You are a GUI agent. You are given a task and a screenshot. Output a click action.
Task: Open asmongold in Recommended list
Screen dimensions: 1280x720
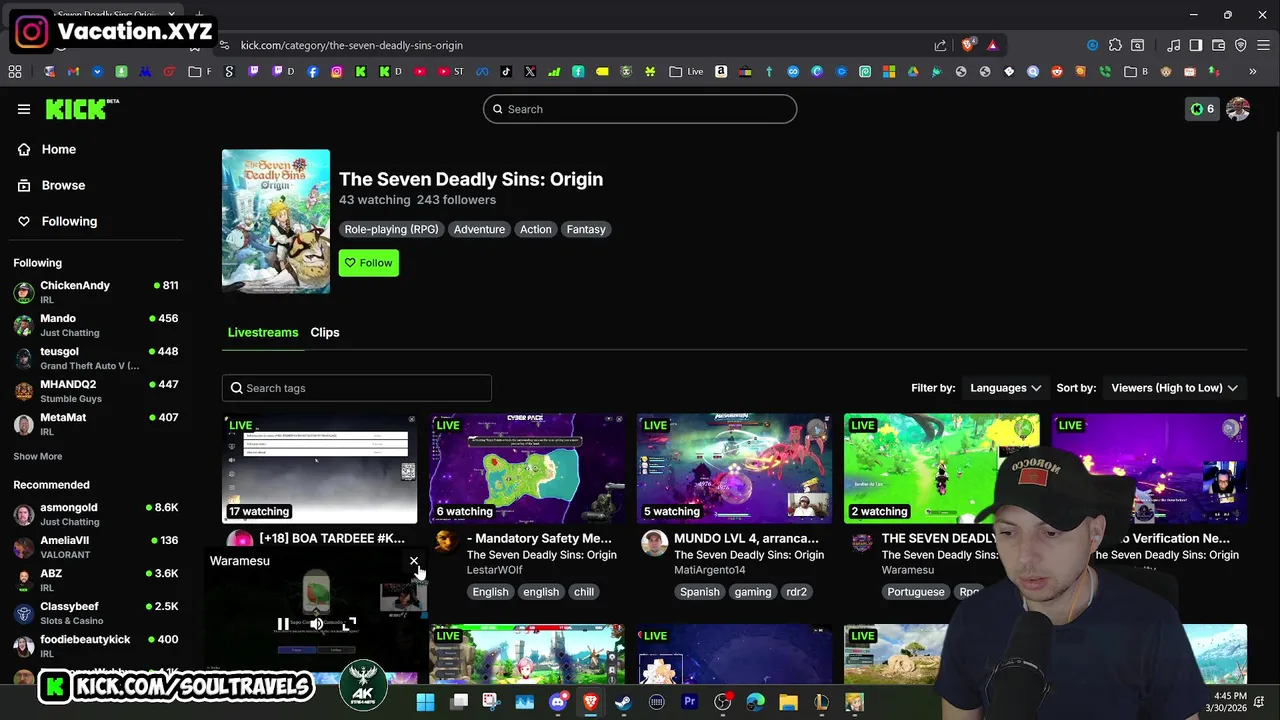[x=96, y=514]
